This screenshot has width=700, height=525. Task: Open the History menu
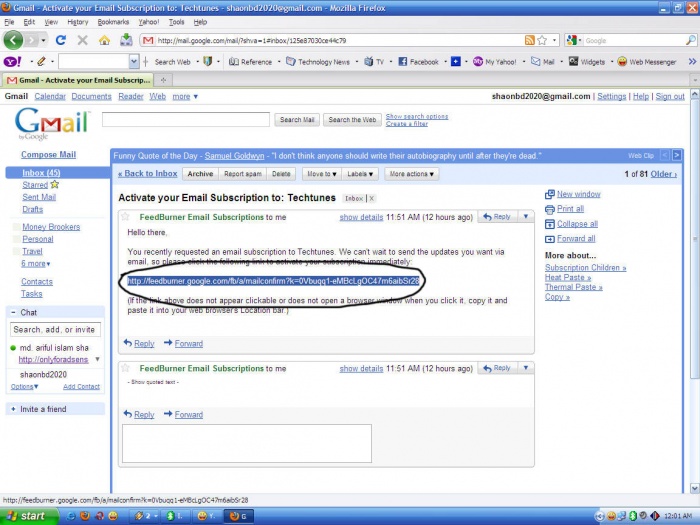click(x=78, y=22)
